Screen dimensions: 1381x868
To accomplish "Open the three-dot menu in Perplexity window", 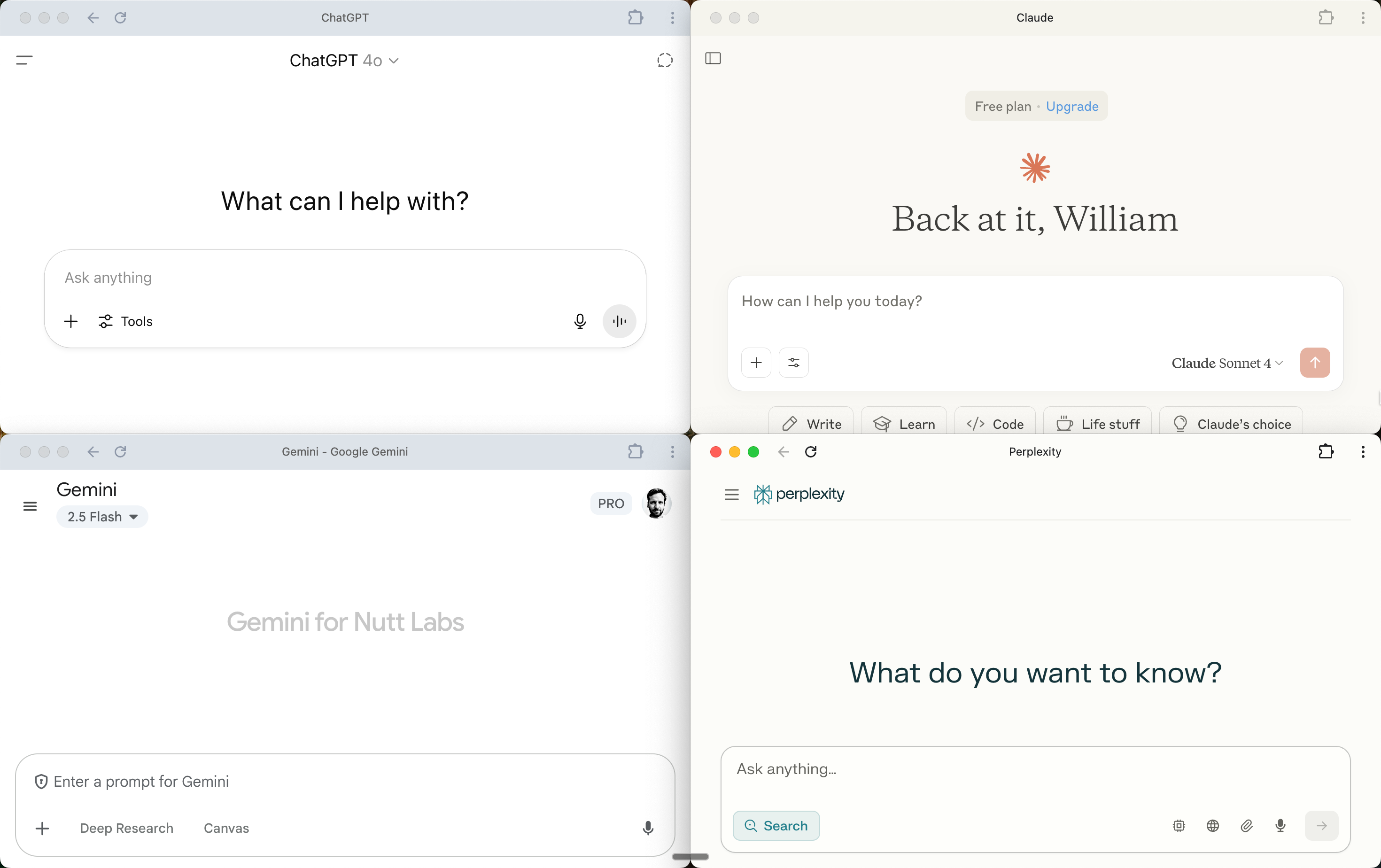I will [x=1363, y=452].
